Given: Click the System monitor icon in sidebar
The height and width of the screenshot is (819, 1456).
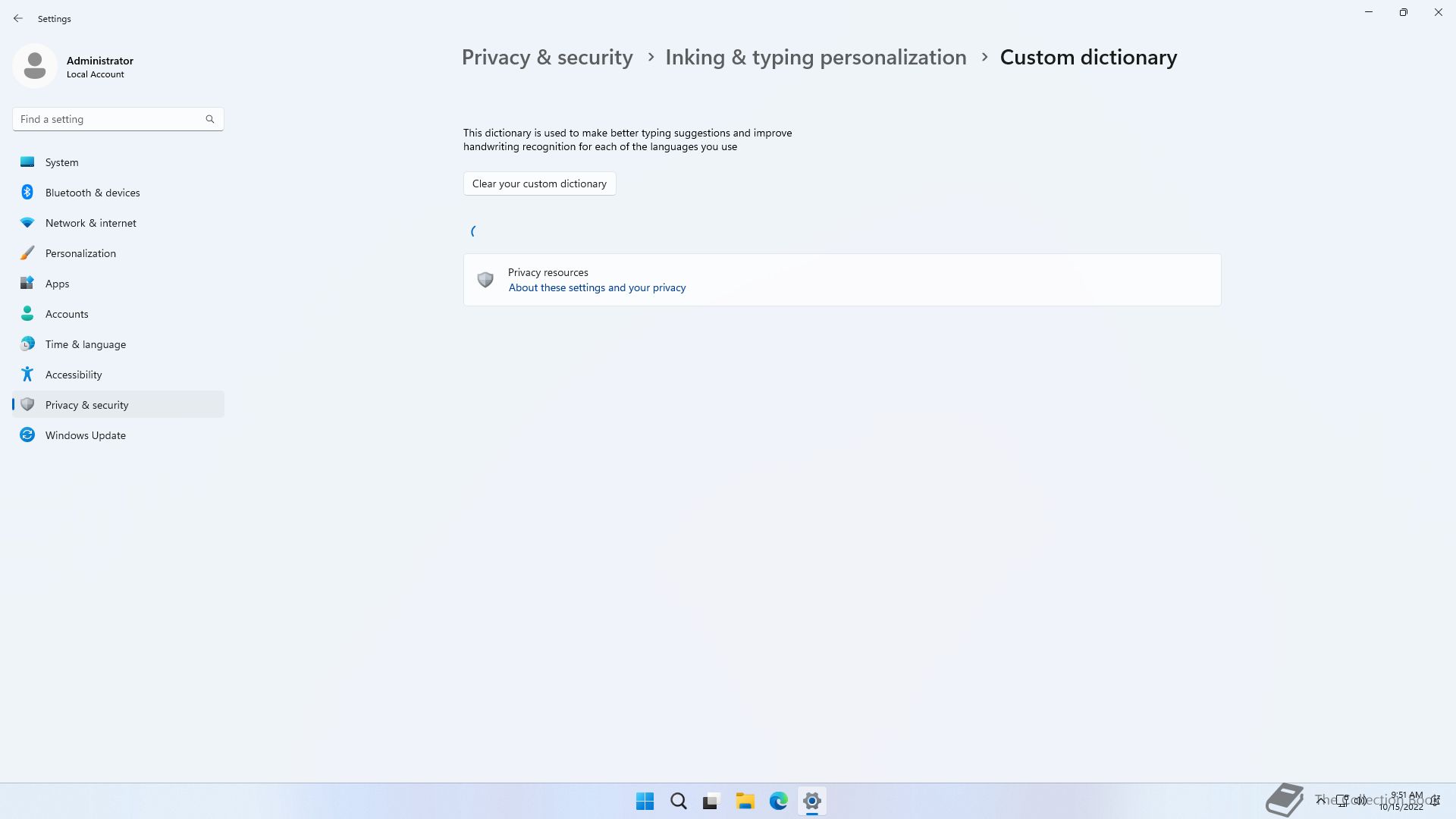Looking at the screenshot, I should tap(27, 162).
